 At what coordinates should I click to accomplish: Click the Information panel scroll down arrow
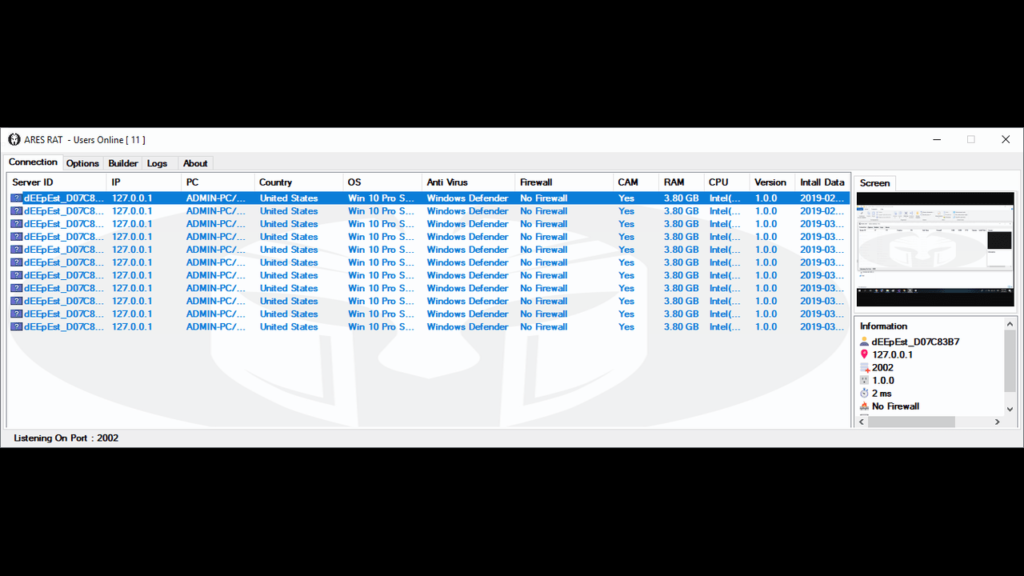tap(1010, 409)
